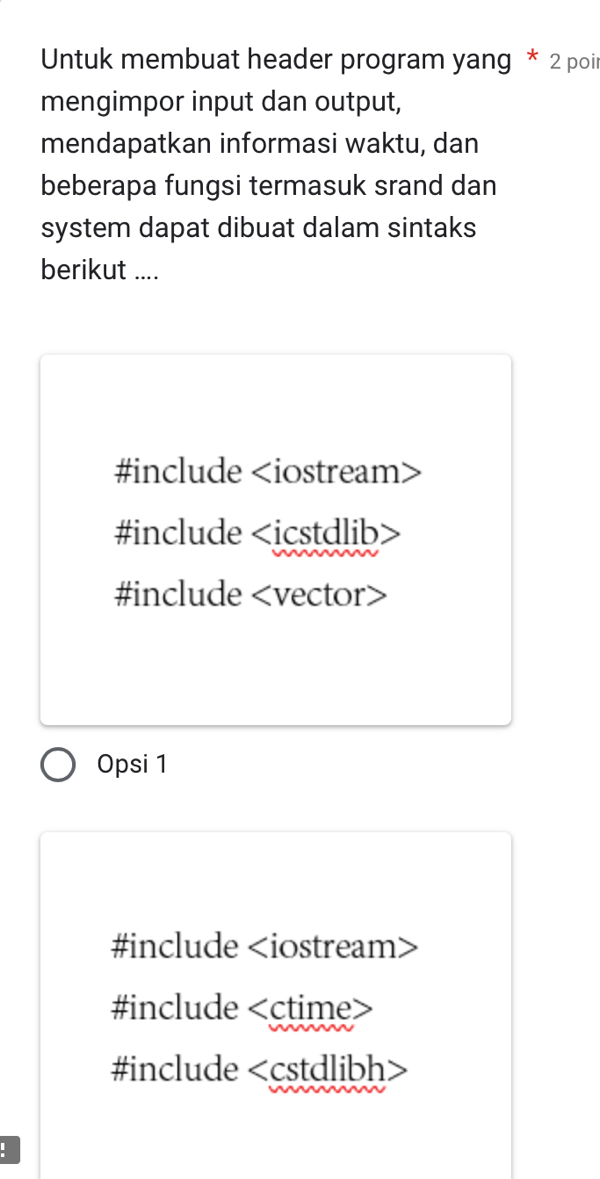Click the icstdlib include line
Viewport: 600px width, 1179px height.
tap(258, 533)
